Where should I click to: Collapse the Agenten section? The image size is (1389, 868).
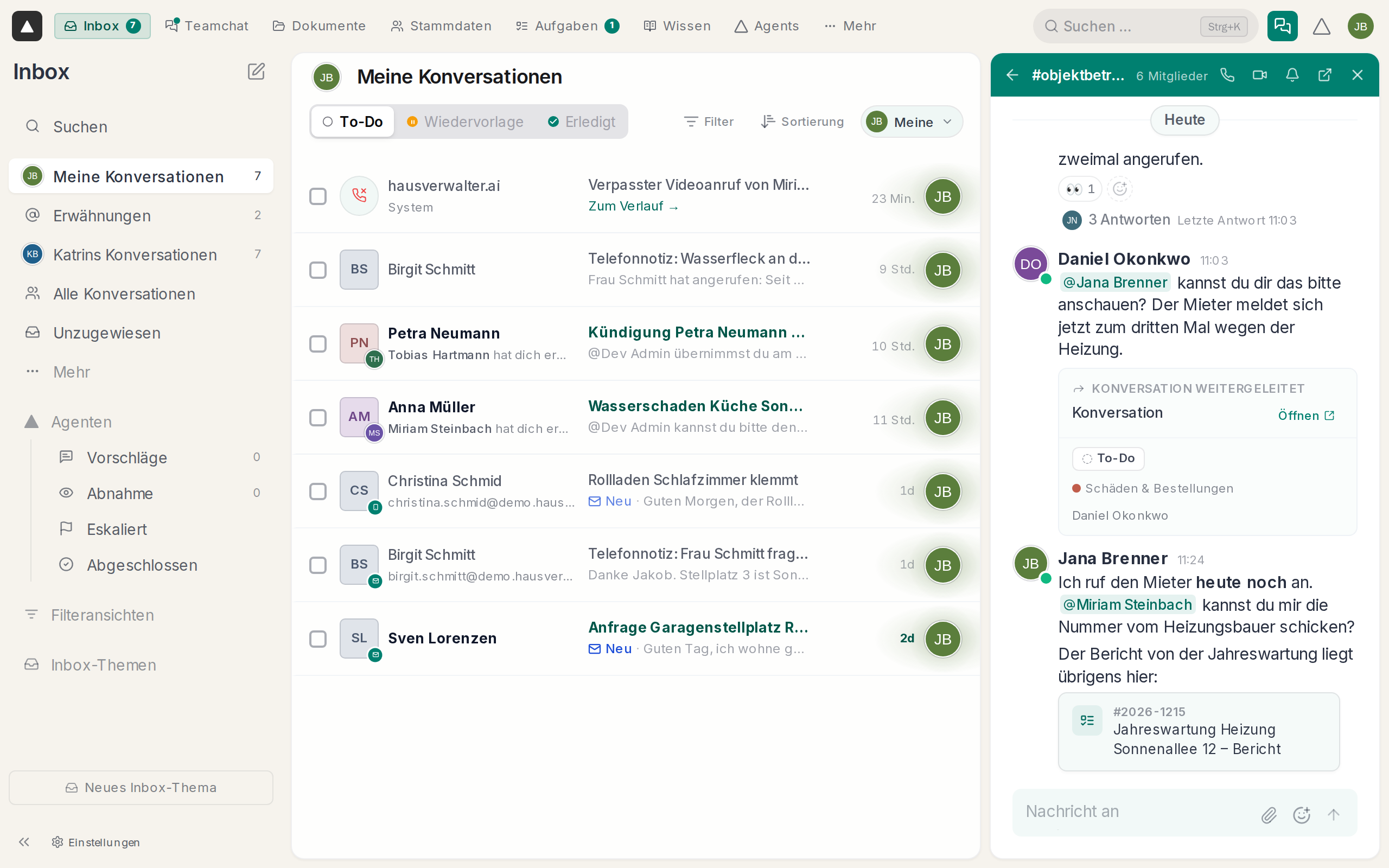tap(69, 422)
